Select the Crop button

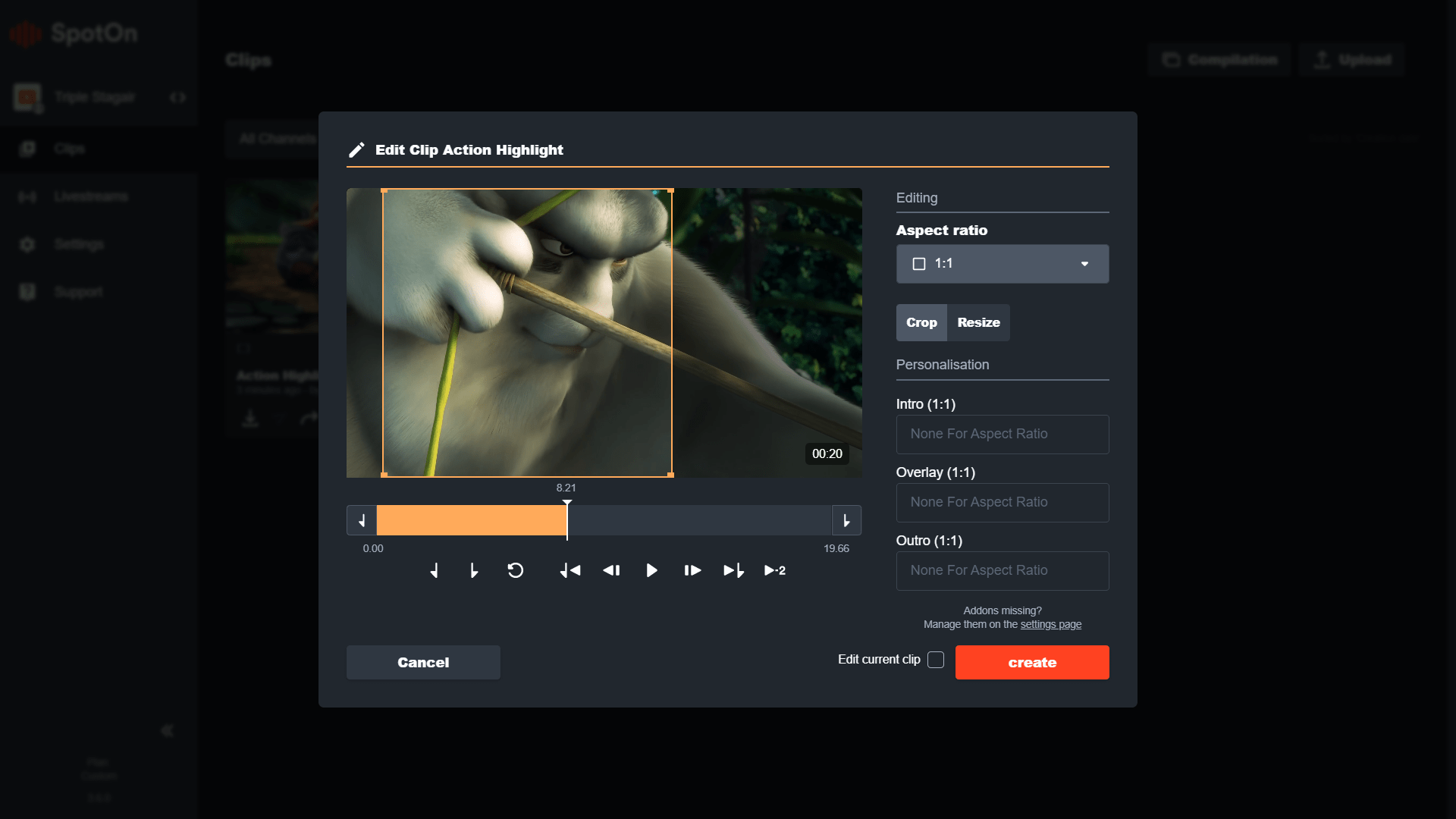click(x=920, y=322)
